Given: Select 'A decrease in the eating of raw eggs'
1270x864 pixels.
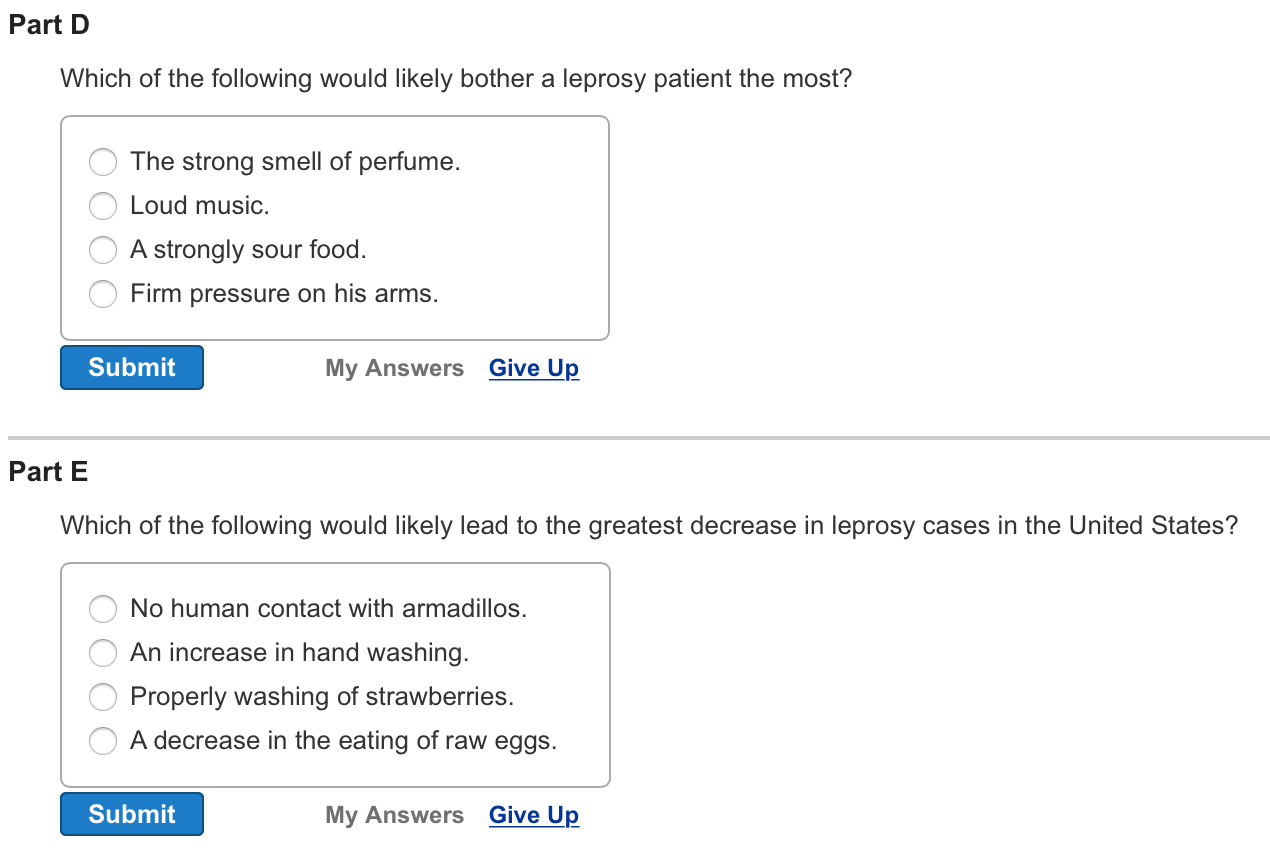Looking at the screenshot, I should click(x=103, y=741).
